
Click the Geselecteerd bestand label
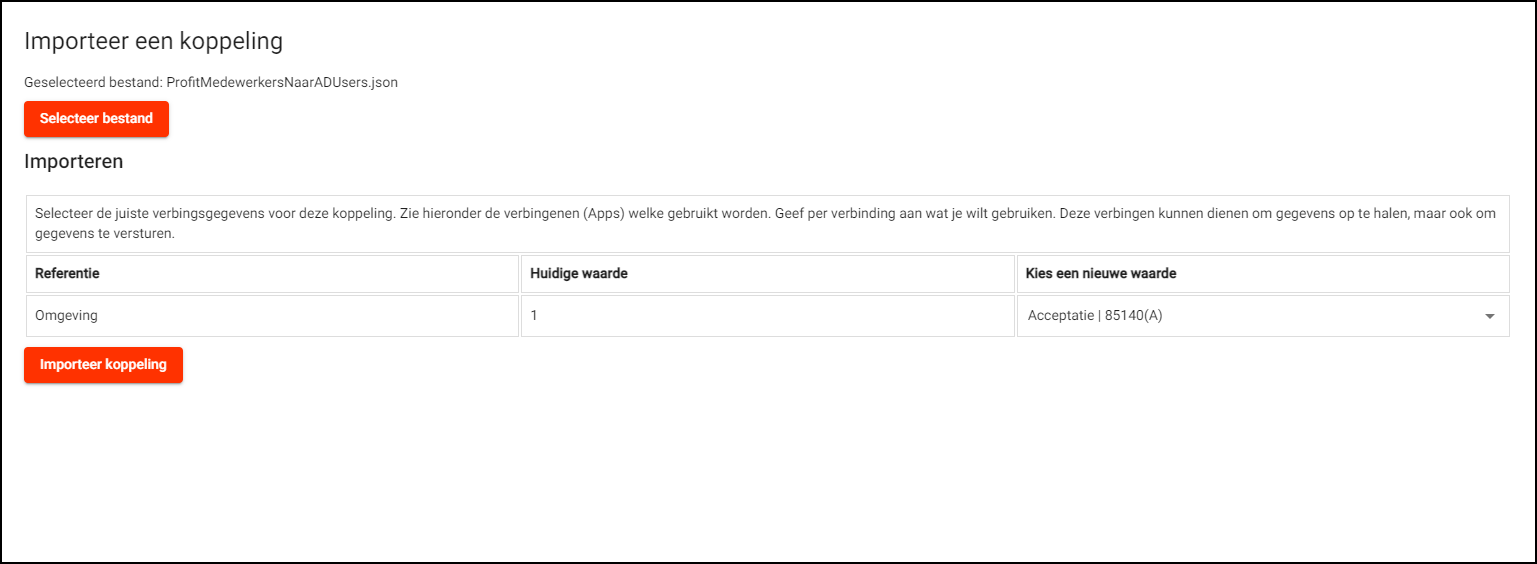click(93, 83)
